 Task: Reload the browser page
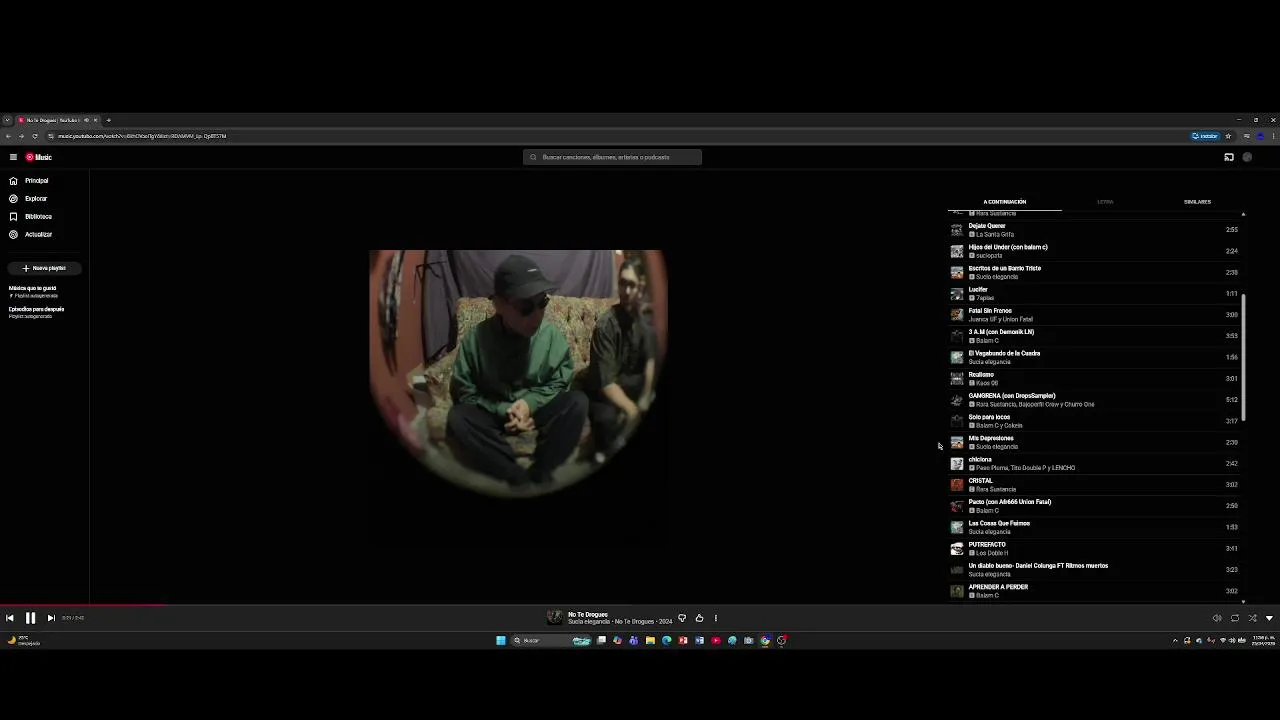coord(35,136)
